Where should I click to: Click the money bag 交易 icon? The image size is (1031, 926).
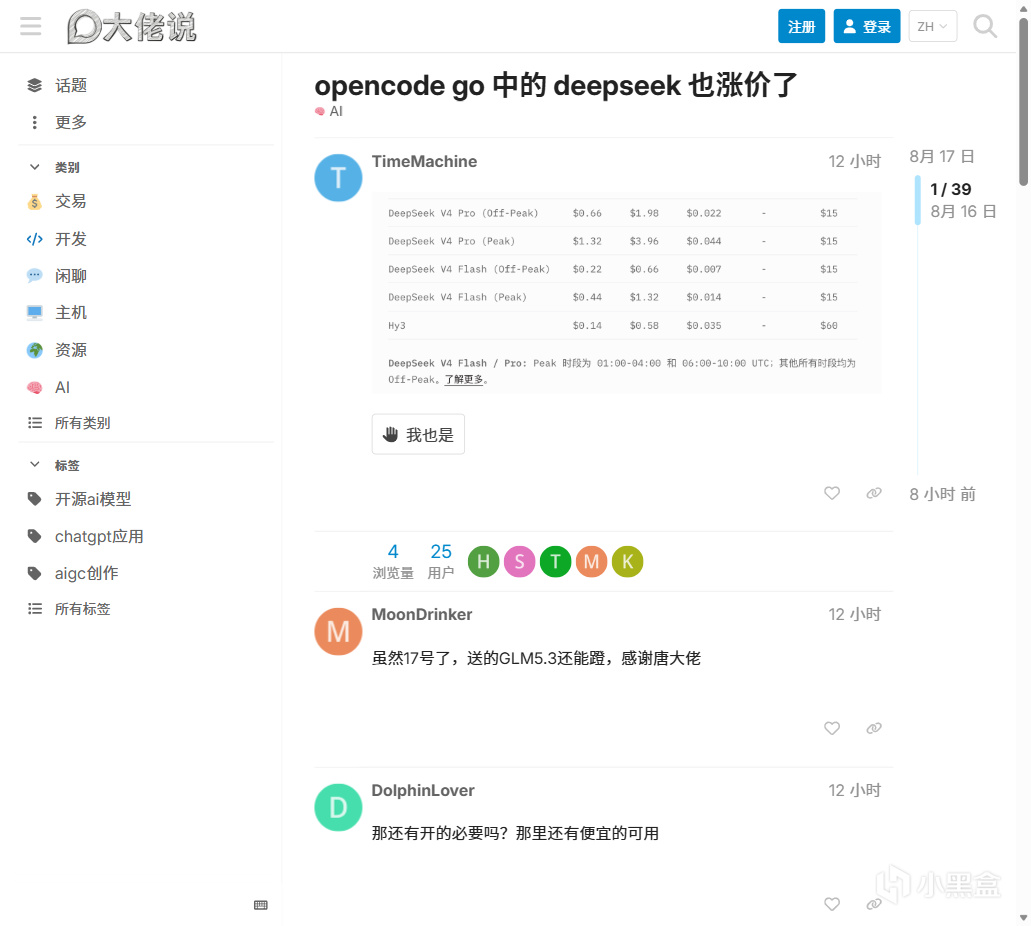click(x=35, y=202)
